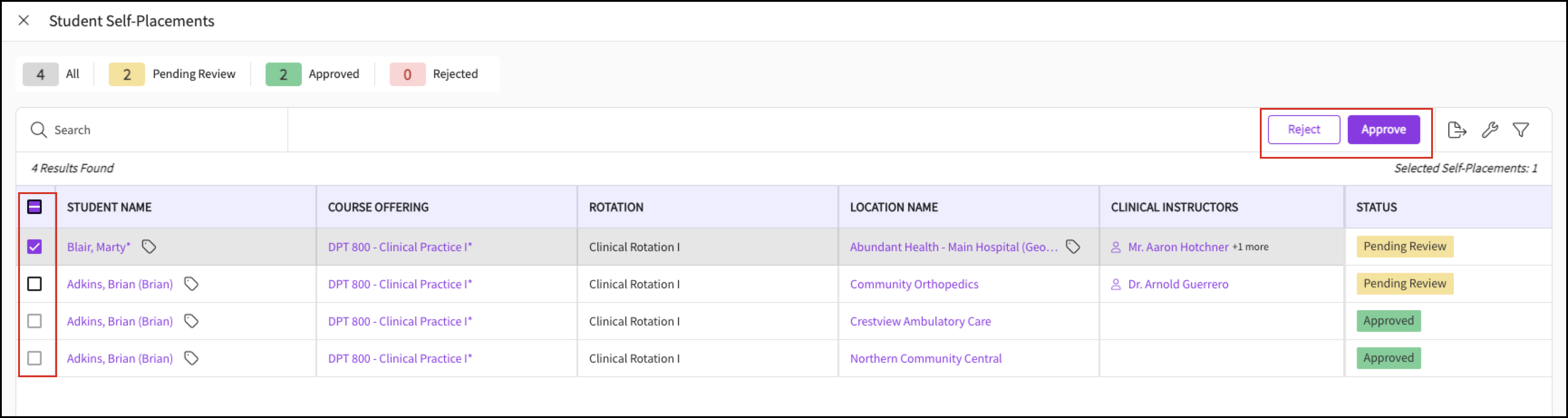Expand the '+1 more' clinical instructors
Viewport: 1568px width, 418px height.
tap(1250, 247)
